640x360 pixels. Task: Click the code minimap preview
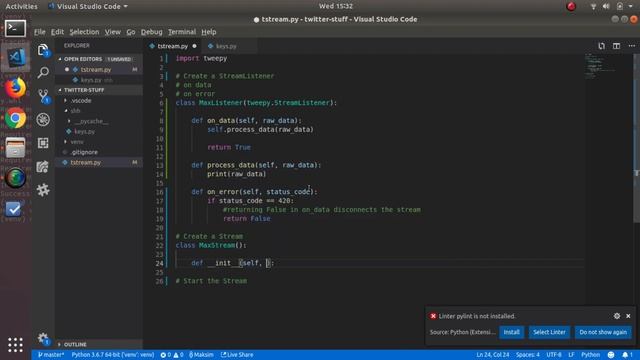pos(608,67)
